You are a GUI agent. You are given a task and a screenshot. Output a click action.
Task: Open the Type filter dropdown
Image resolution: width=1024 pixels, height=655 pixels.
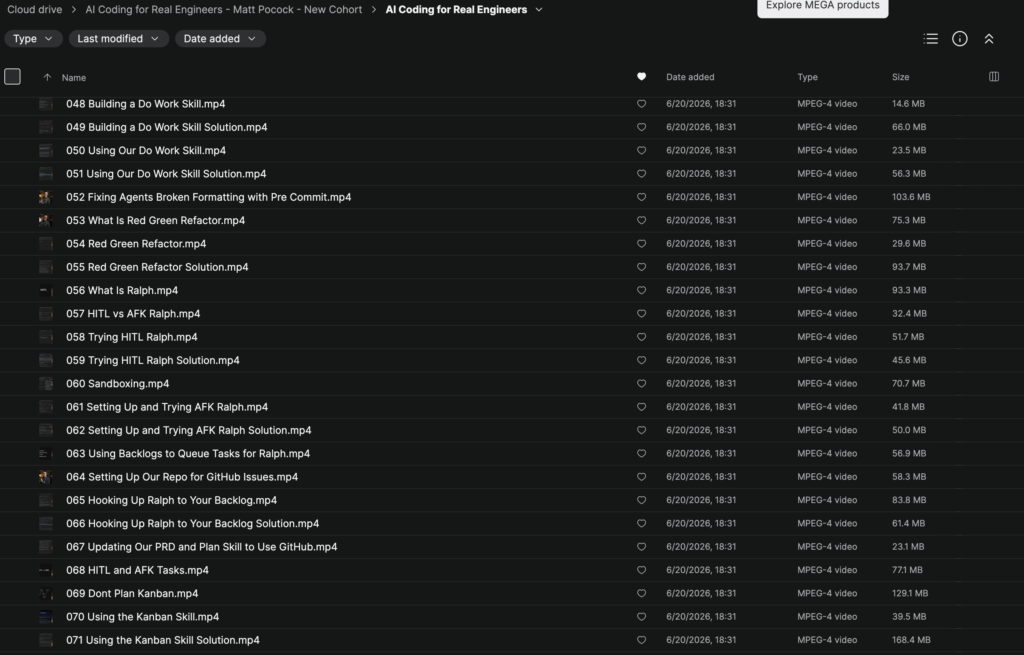(x=33, y=39)
